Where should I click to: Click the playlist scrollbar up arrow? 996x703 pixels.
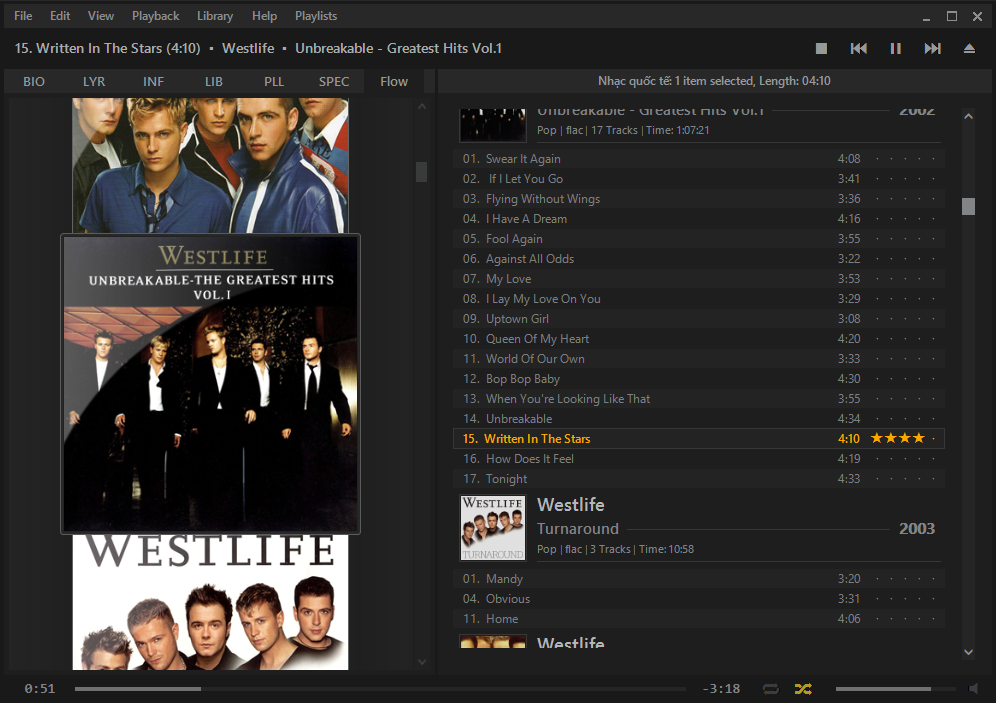pos(968,116)
